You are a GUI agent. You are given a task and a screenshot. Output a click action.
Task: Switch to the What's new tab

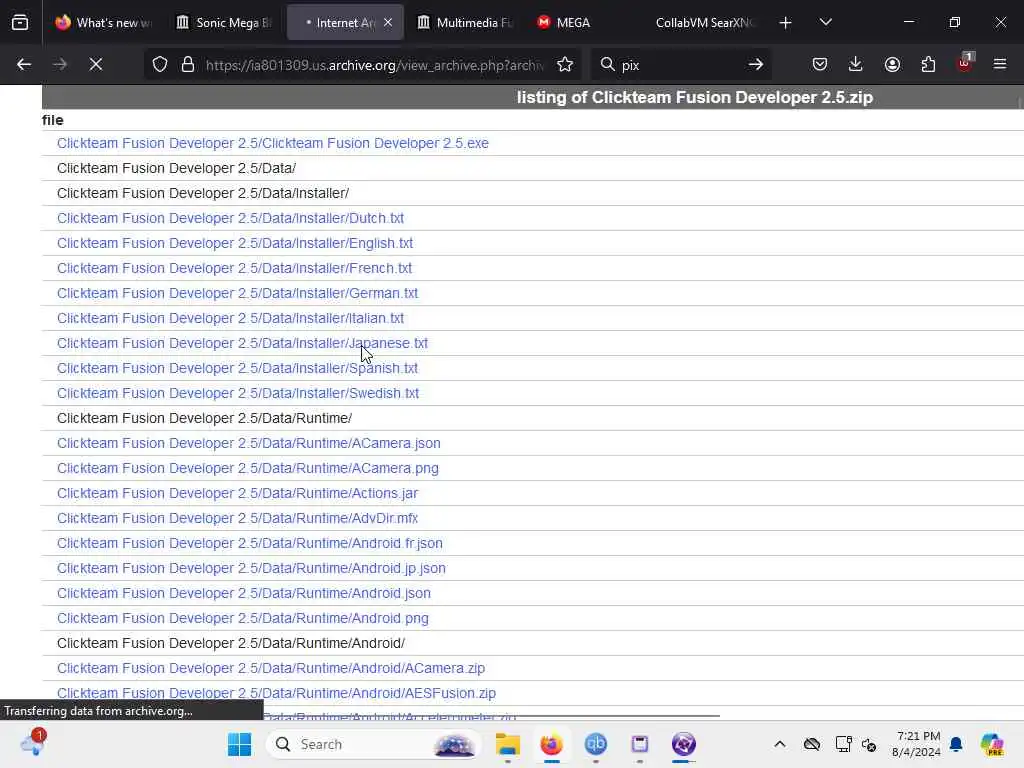[104, 23]
